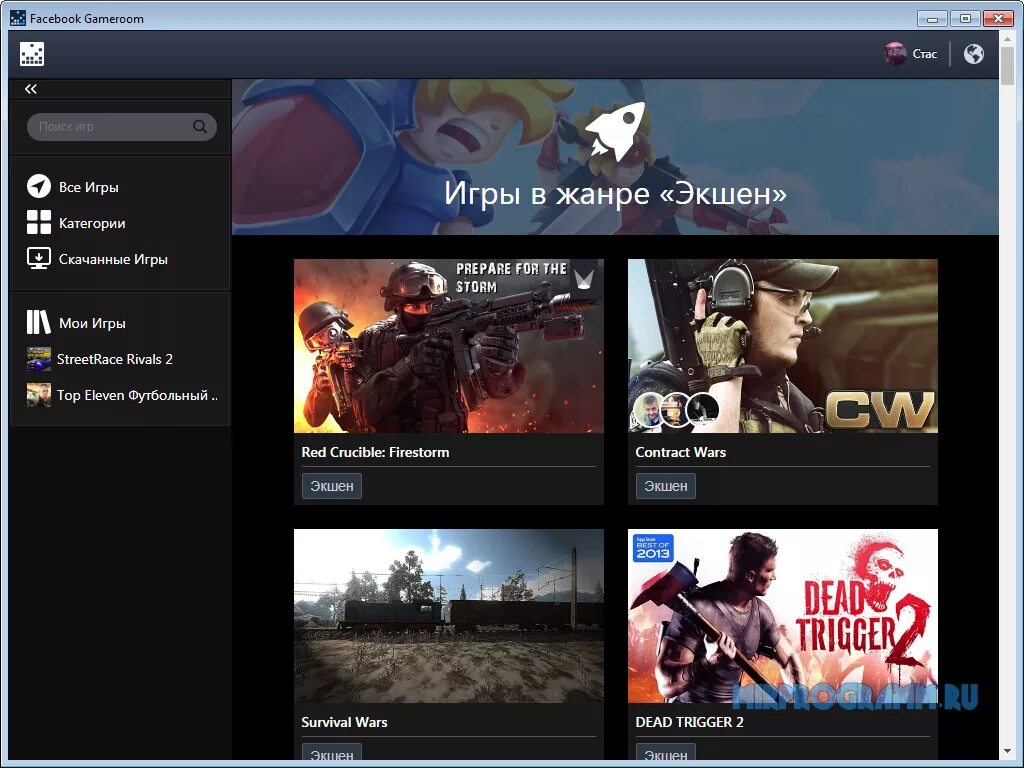This screenshot has width=1024, height=768.
Task: Click 'DEAD TRIGGER 2' game title
Action: tap(690, 722)
